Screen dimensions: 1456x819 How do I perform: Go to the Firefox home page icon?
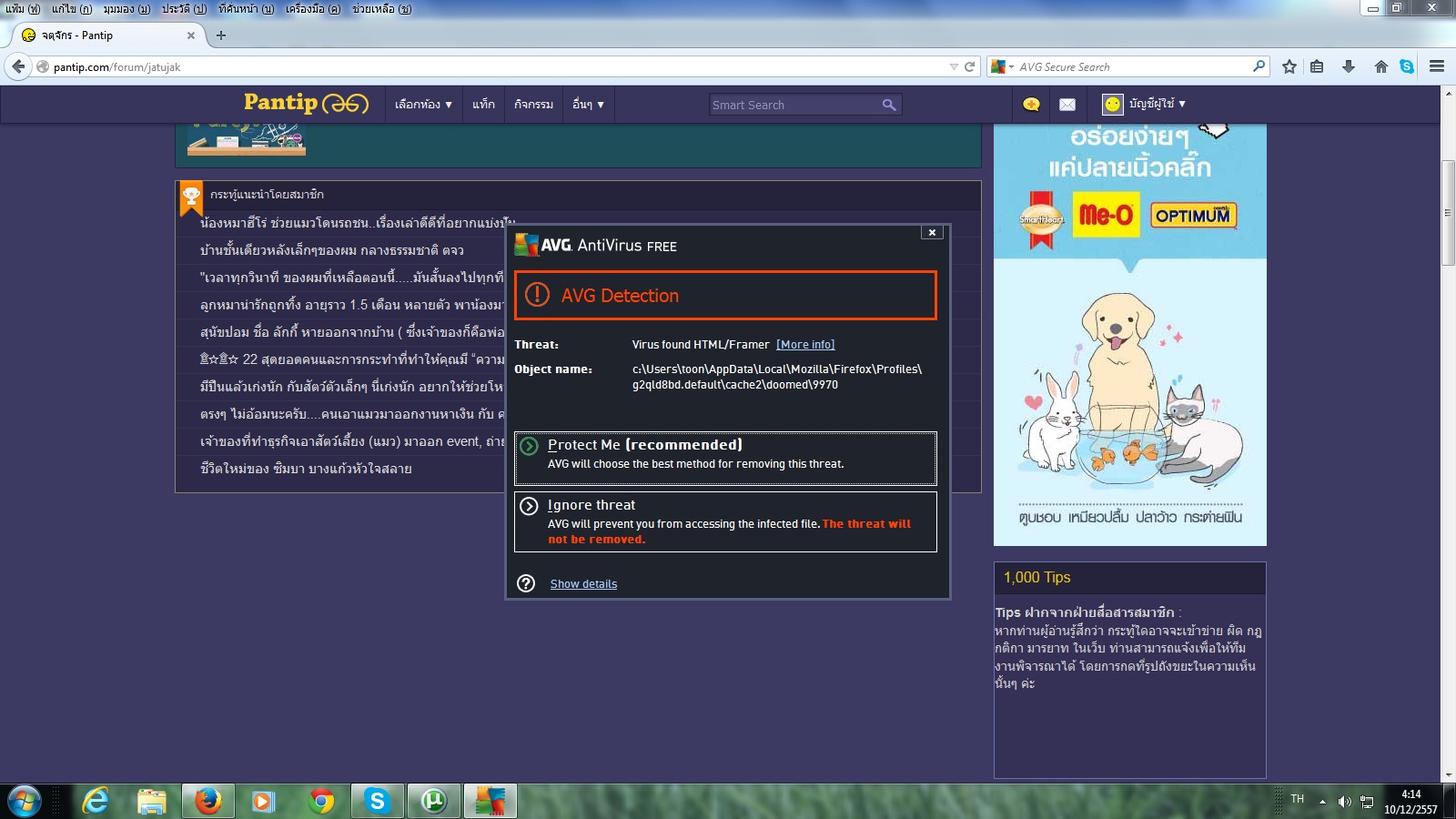(x=1381, y=66)
